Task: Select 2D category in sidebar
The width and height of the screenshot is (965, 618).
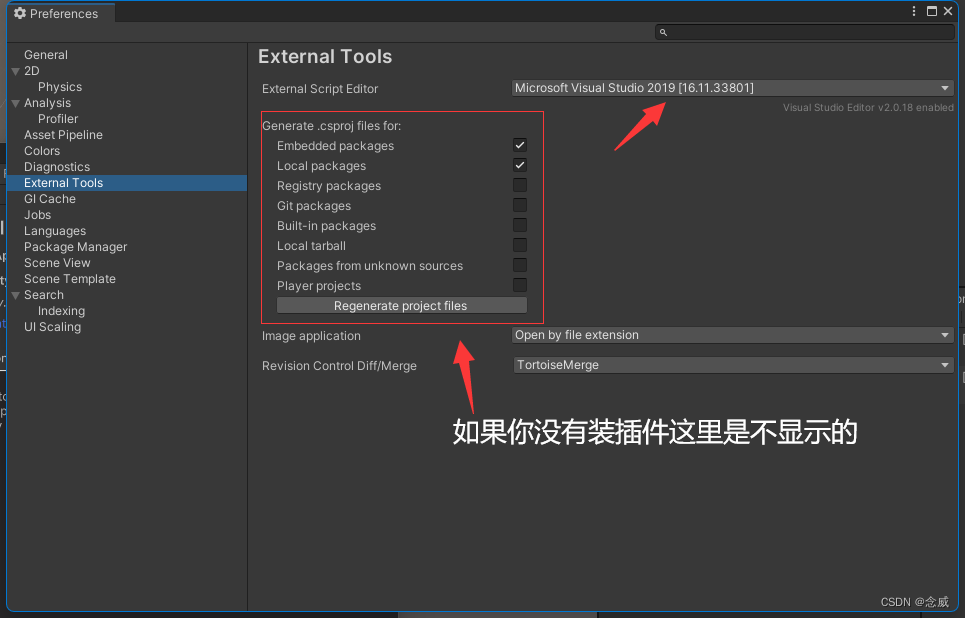Action: [x=31, y=71]
